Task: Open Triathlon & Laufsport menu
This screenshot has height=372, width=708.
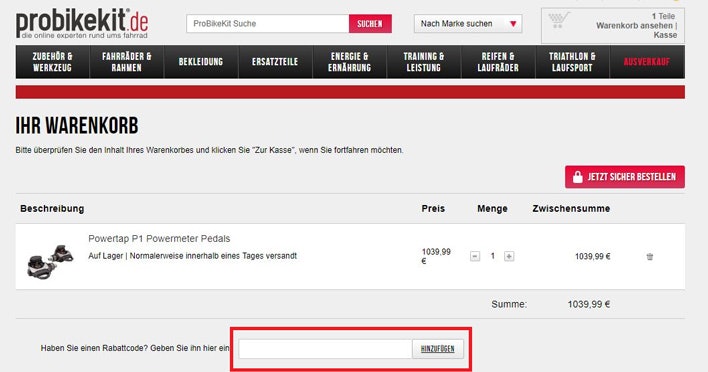Action: coord(572,62)
